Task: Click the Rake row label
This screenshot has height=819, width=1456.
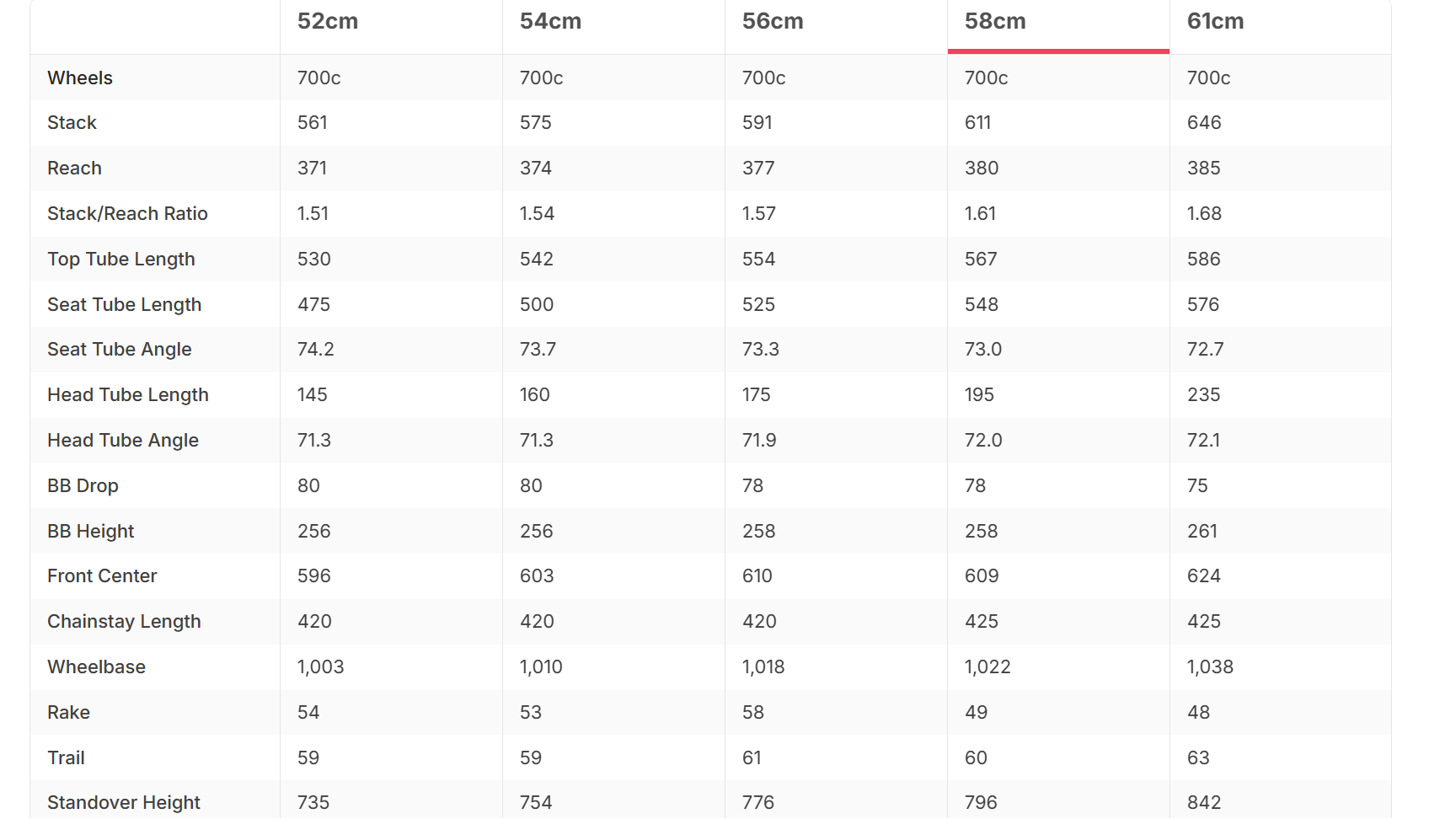Action: click(x=68, y=713)
